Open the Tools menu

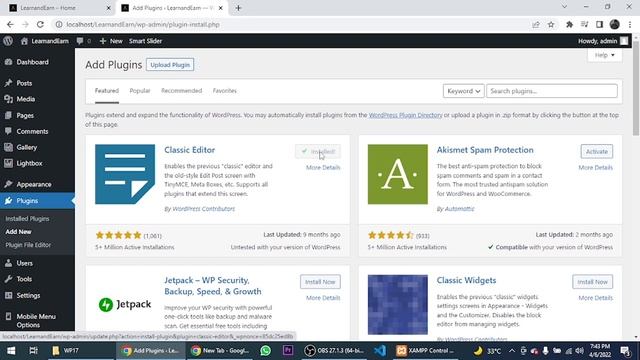tap(24, 279)
